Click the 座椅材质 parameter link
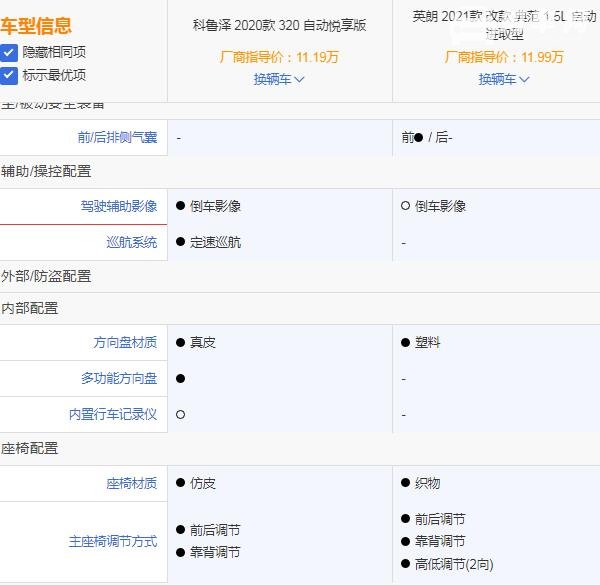This screenshot has height=585, width=600. click(x=132, y=484)
